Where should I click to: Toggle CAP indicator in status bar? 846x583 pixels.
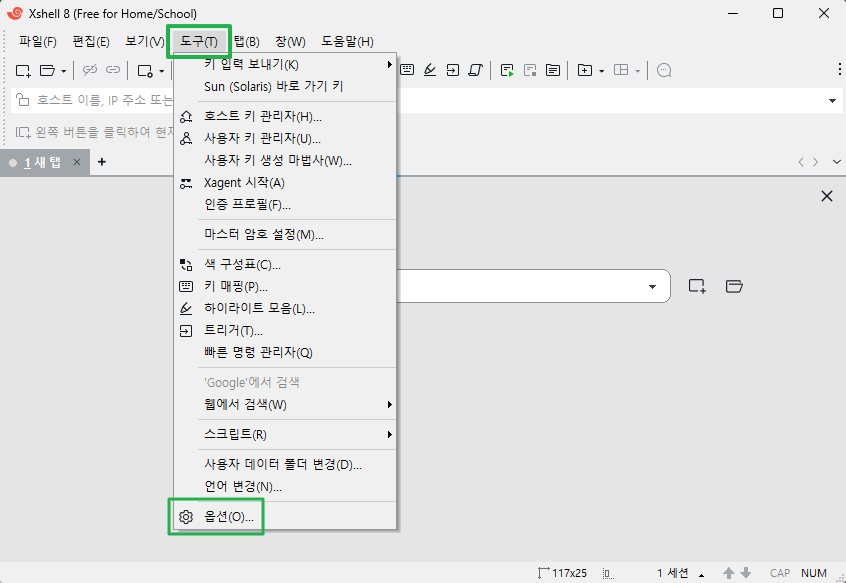click(780, 572)
